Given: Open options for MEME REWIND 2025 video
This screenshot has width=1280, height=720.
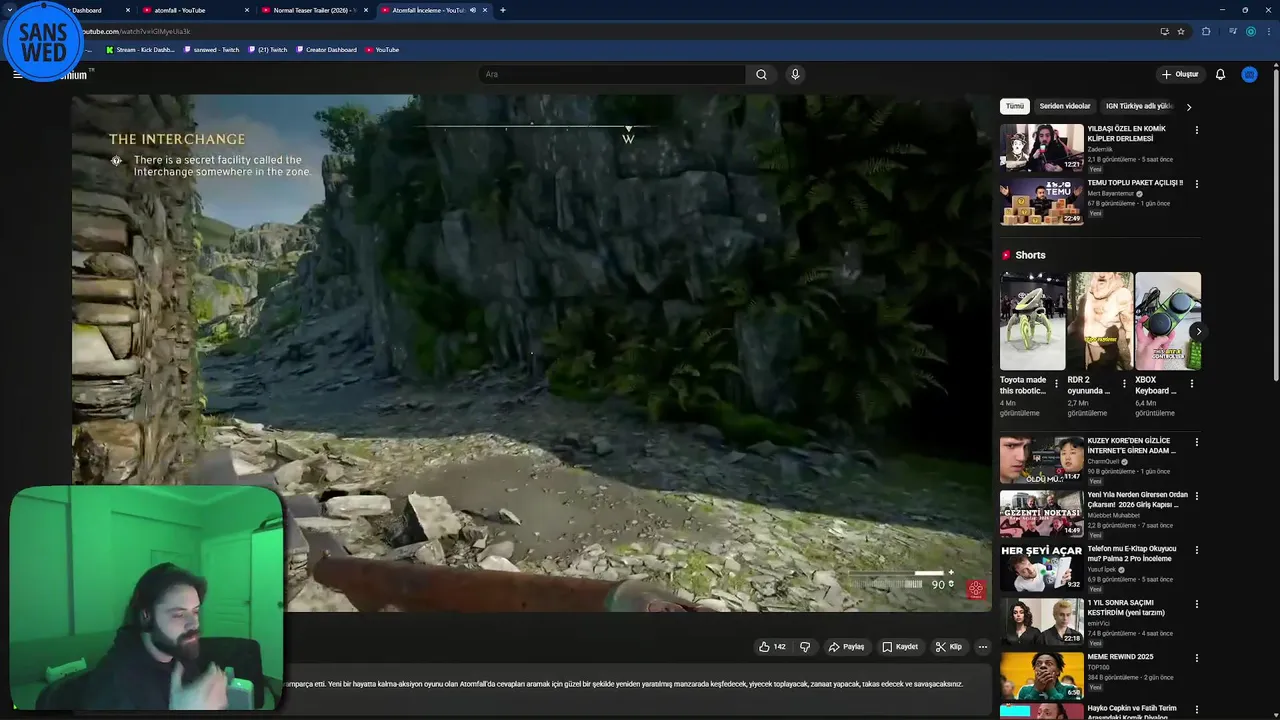Looking at the screenshot, I should (x=1196, y=658).
